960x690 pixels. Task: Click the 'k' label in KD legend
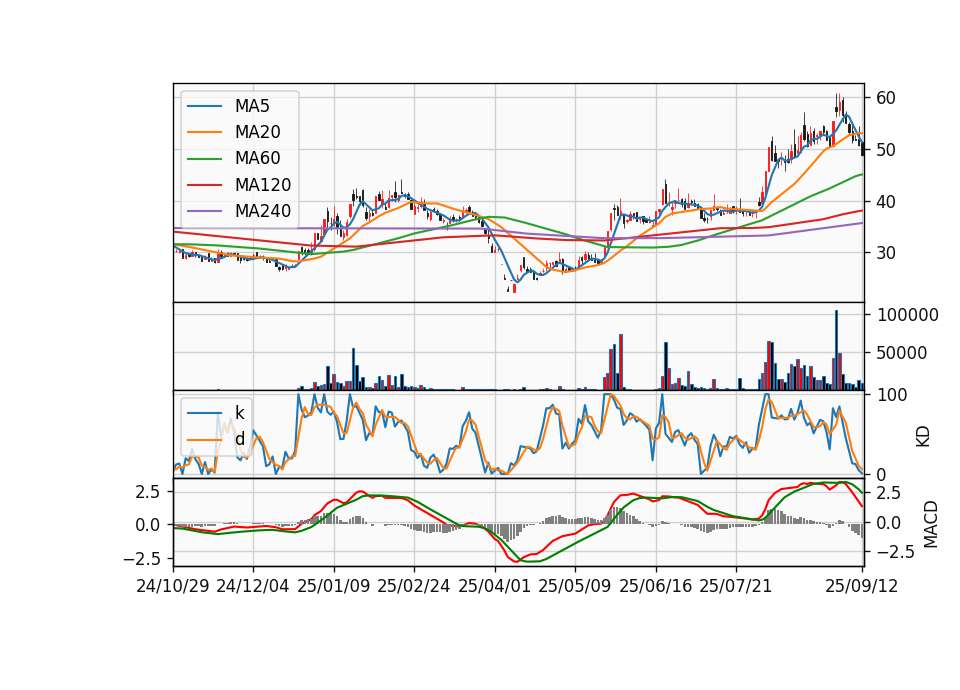[x=240, y=413]
